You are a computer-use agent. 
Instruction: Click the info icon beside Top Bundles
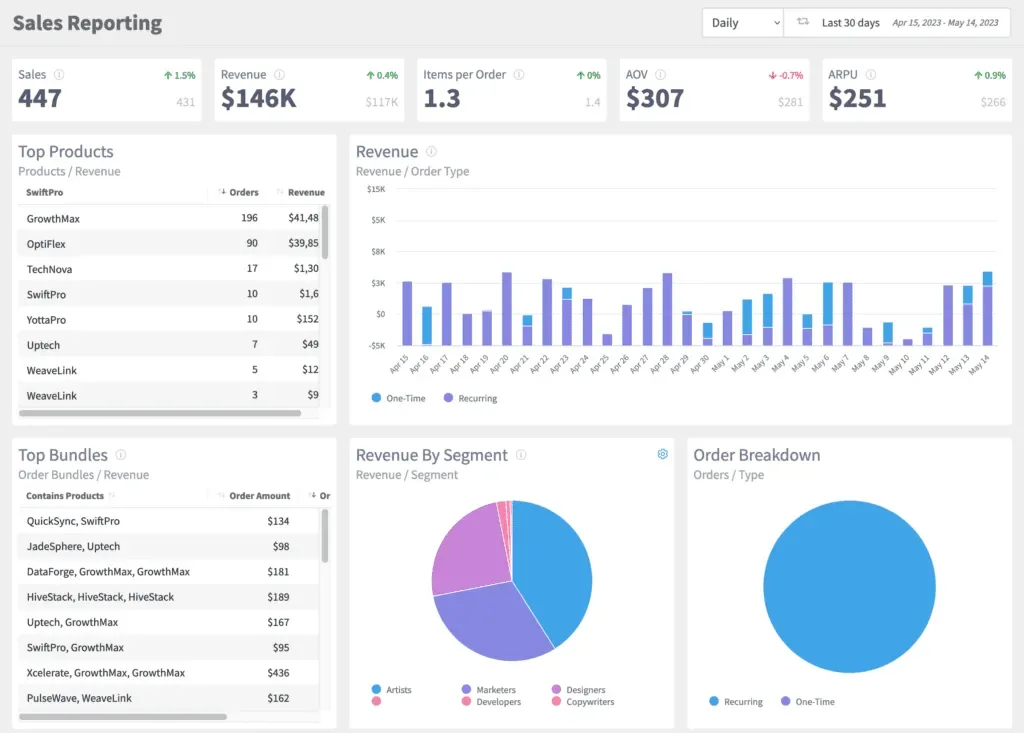pos(121,455)
